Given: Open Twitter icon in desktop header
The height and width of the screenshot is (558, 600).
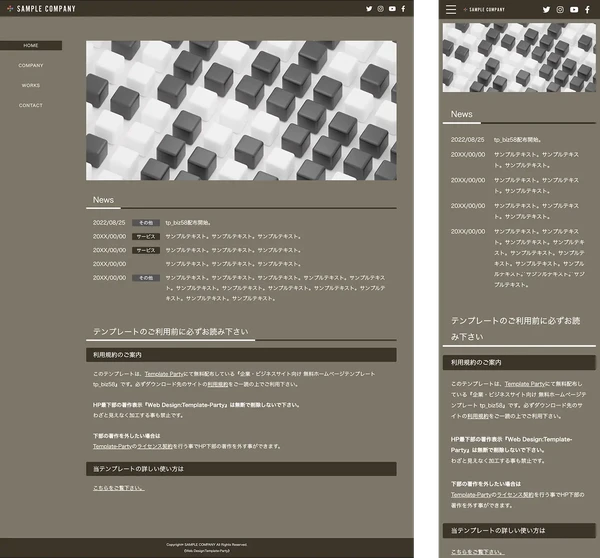Looking at the screenshot, I should tap(369, 9).
